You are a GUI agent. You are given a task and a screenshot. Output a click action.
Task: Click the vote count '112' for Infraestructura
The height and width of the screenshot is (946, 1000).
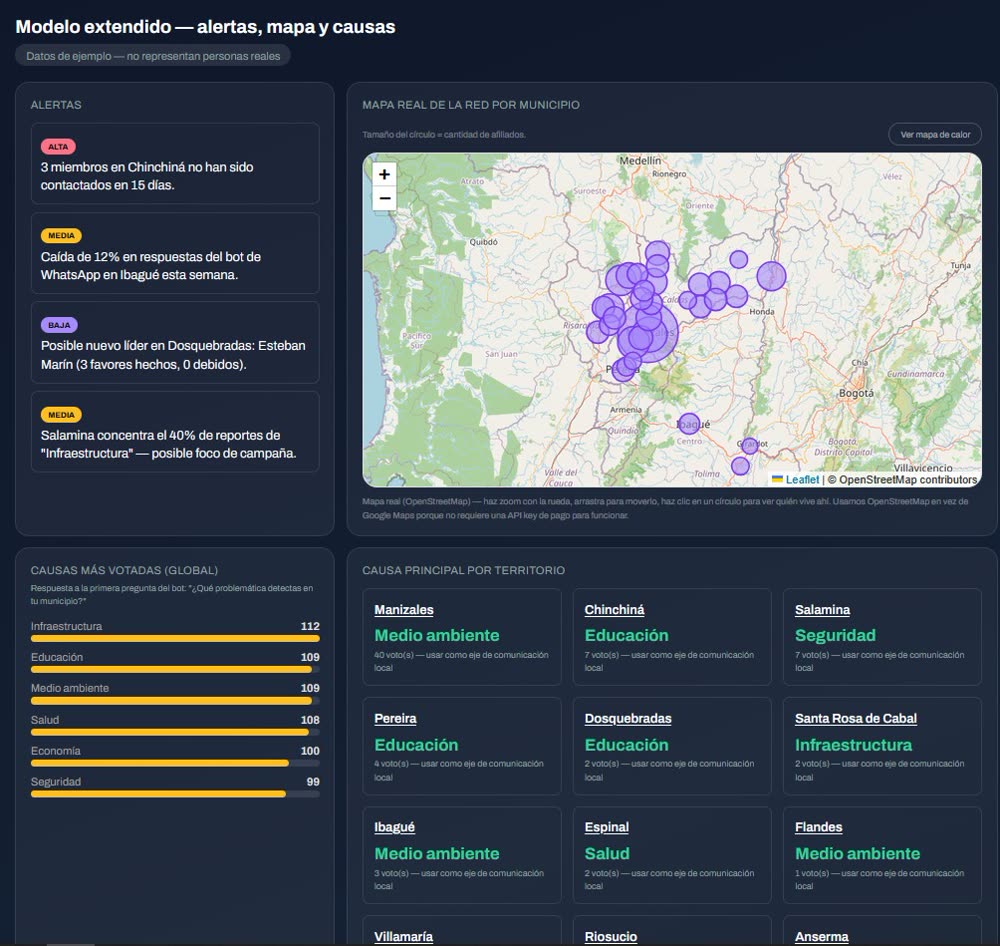coord(310,626)
